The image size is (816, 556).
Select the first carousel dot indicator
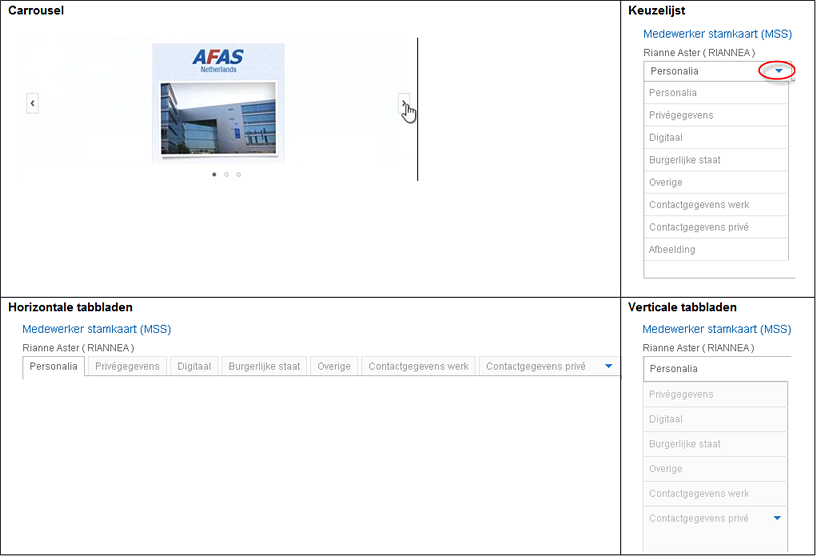(214, 174)
